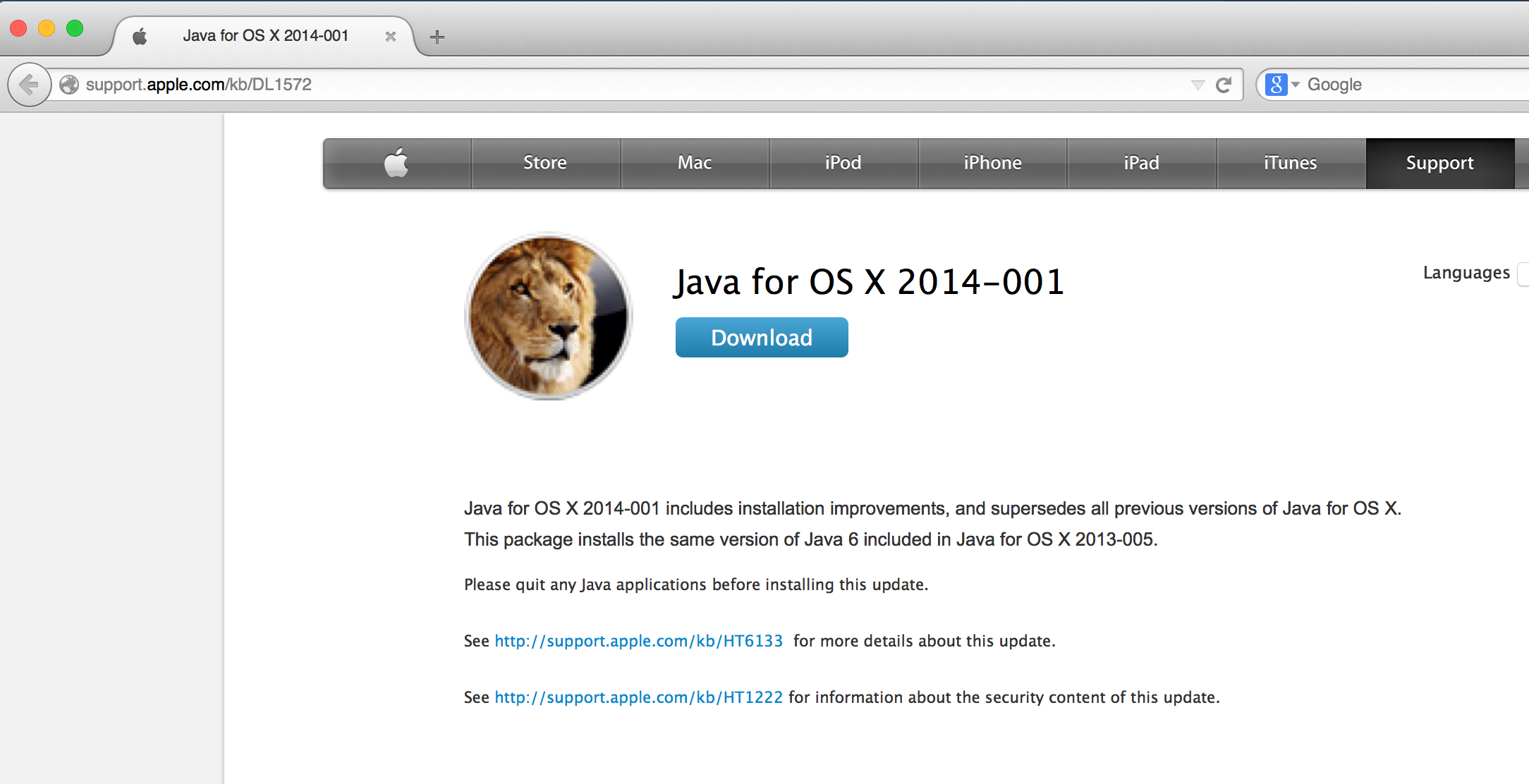1529x784 pixels.
Task: Click the yellow minimize window button
Action: tap(47, 28)
